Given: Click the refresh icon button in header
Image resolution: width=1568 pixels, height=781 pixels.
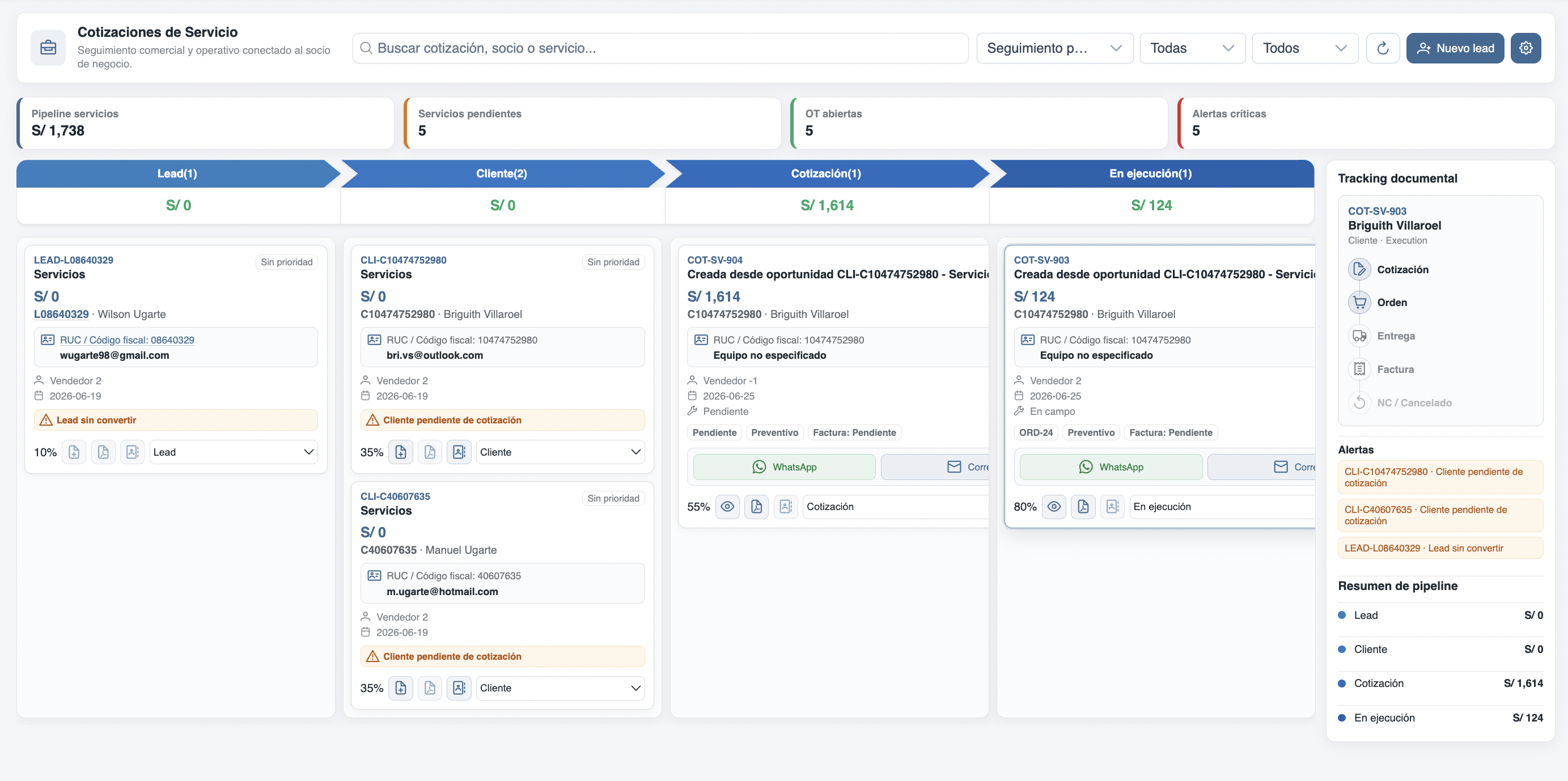Looking at the screenshot, I should click(1383, 48).
